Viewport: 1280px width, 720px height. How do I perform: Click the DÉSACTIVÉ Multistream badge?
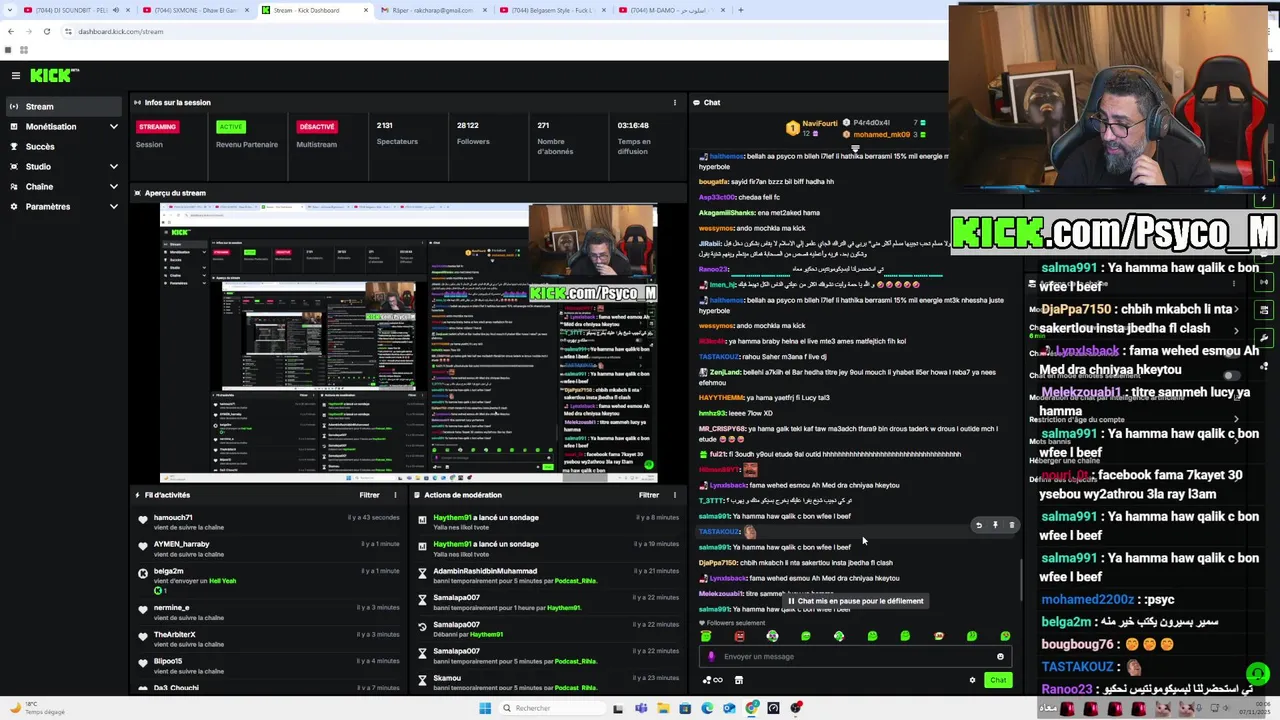[317, 127]
